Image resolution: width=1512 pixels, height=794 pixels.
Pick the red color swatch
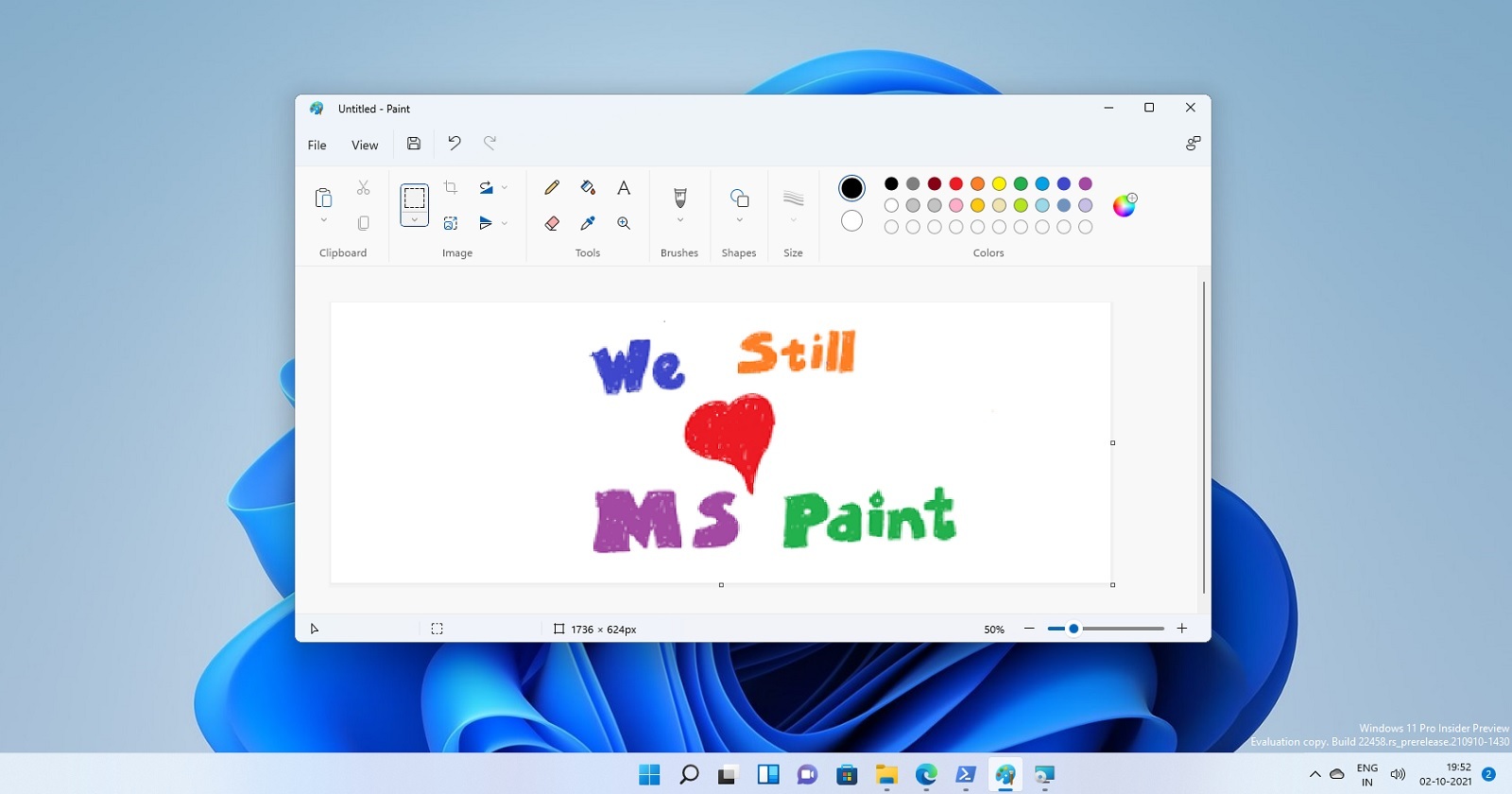(x=956, y=183)
